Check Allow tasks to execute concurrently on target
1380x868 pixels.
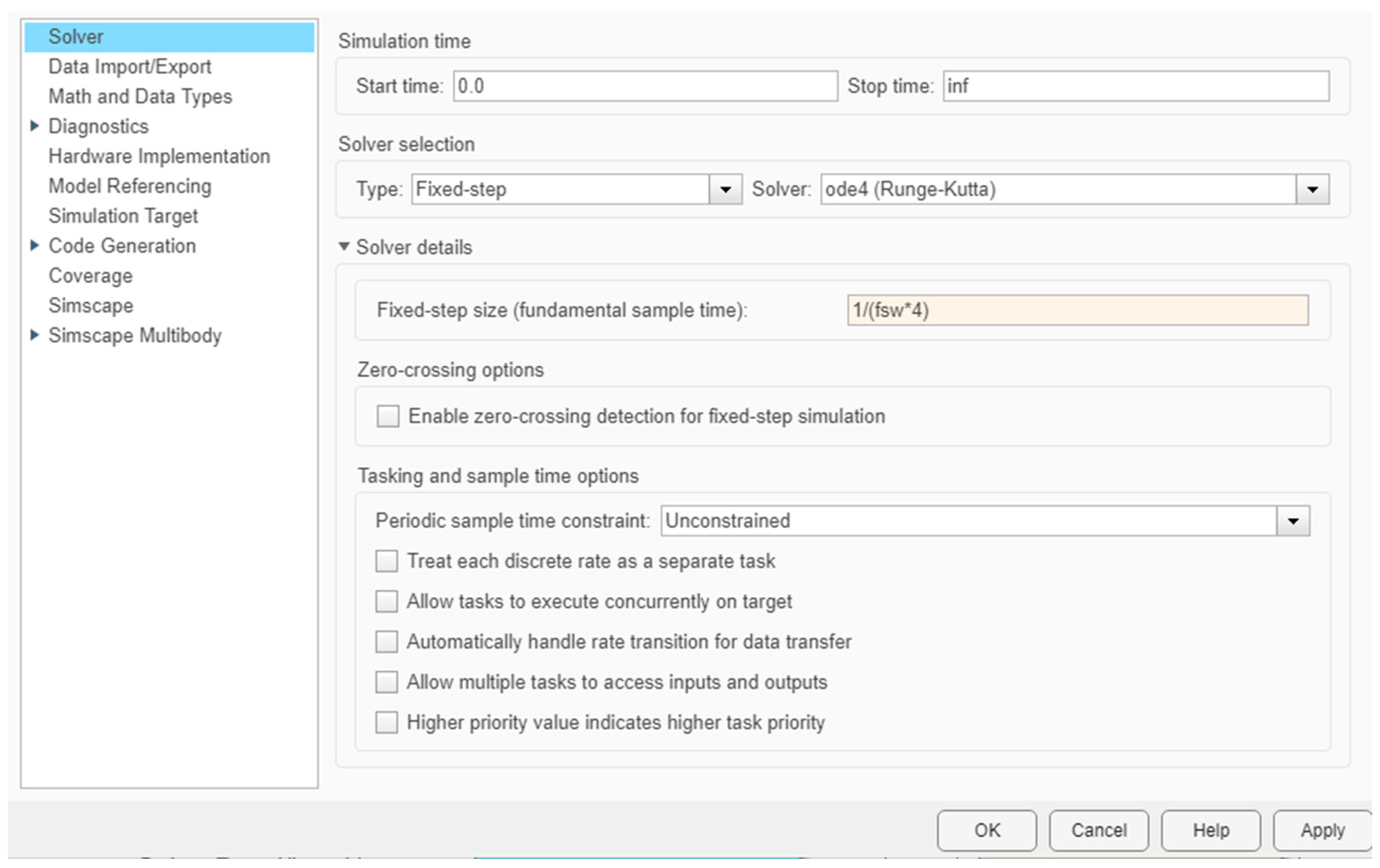pos(387,602)
